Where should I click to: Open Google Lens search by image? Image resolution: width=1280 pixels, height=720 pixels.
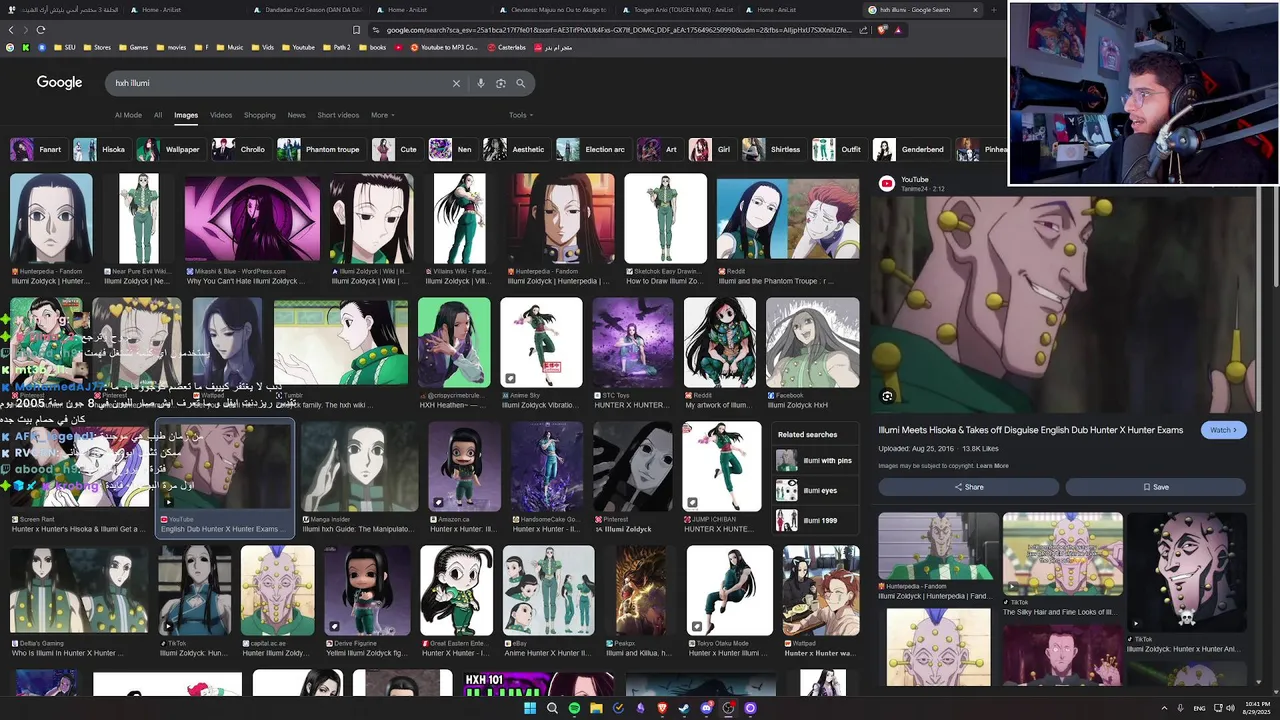[x=500, y=83]
